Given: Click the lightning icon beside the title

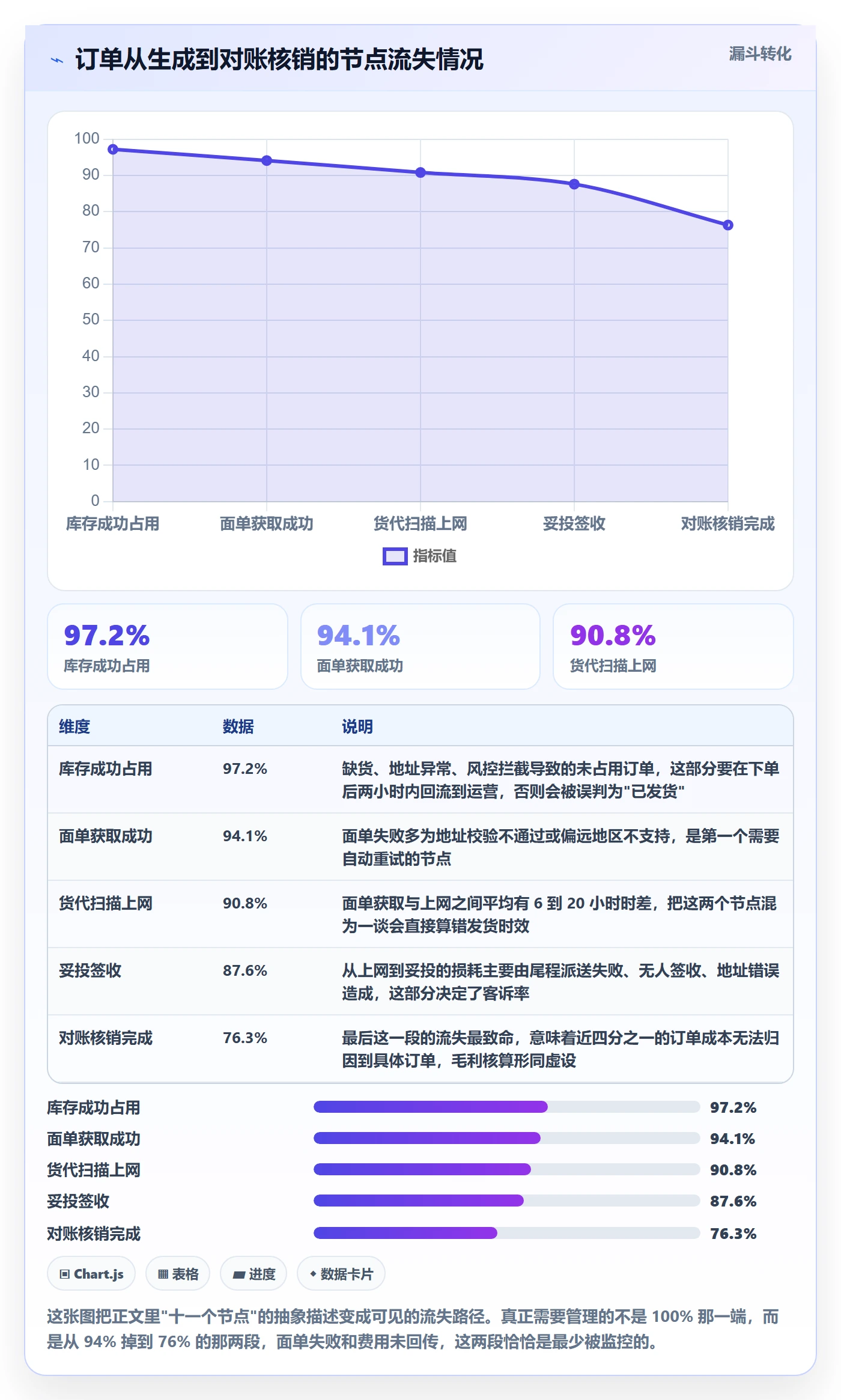Looking at the screenshot, I should [57, 60].
